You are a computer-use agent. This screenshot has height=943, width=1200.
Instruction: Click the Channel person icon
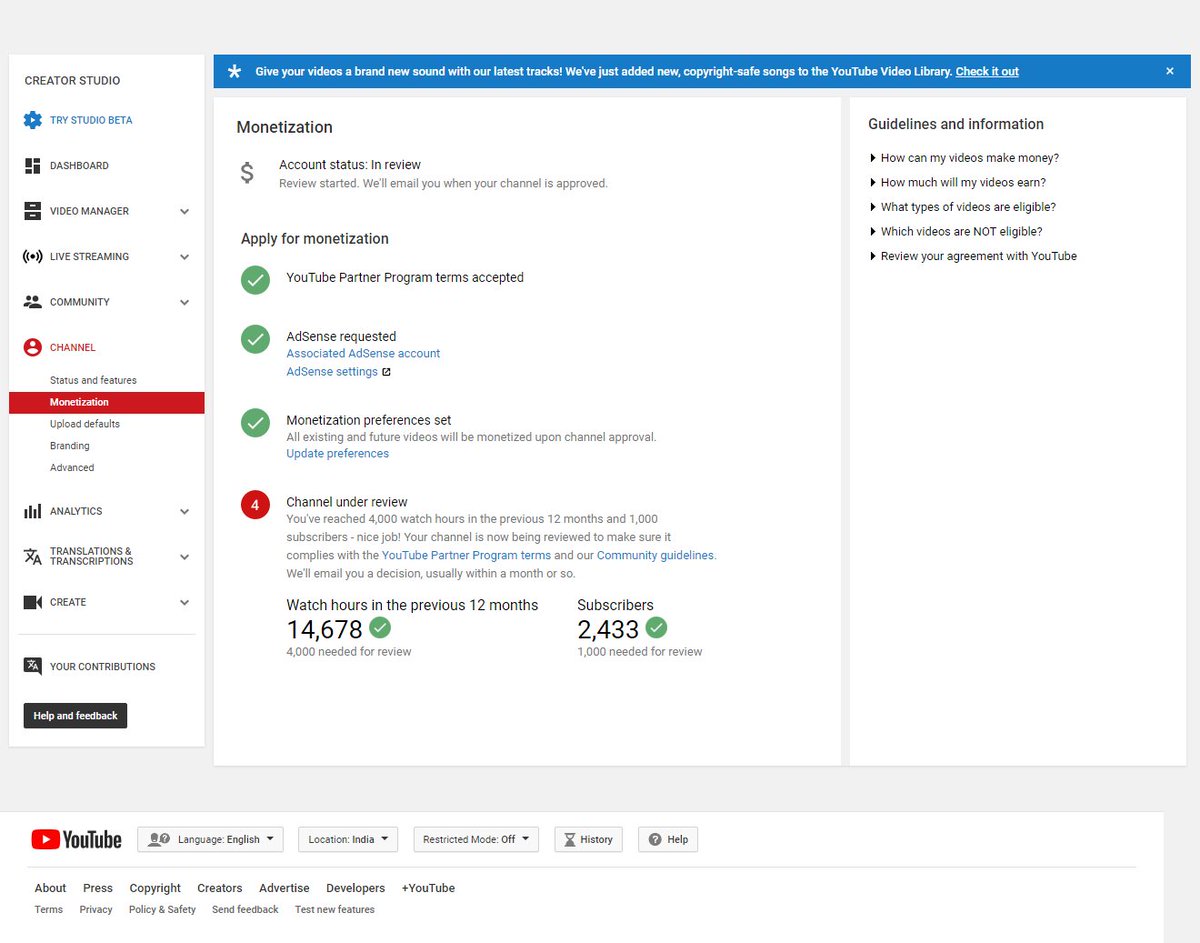coord(32,348)
